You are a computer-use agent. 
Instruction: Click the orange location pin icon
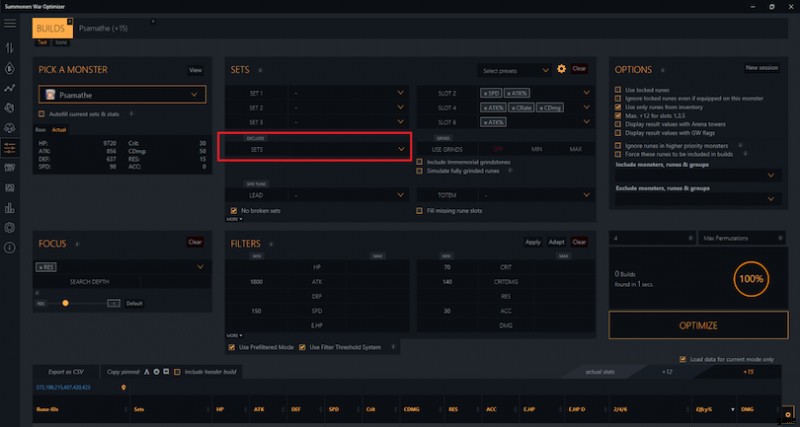(x=123, y=386)
